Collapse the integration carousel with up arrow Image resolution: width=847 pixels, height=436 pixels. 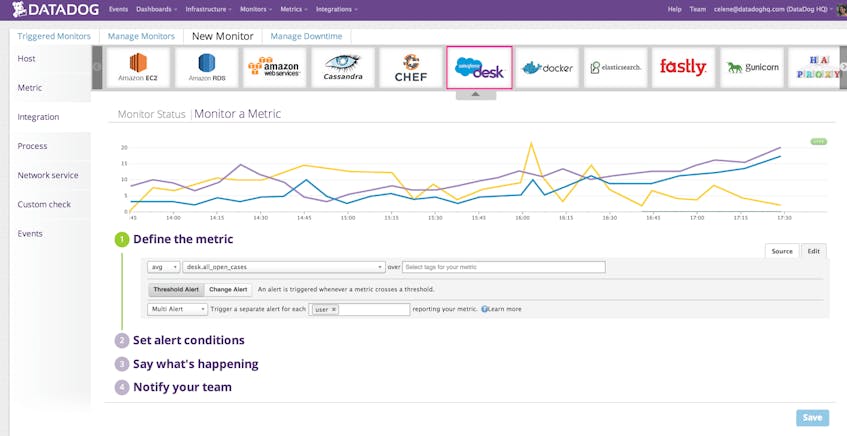click(x=476, y=95)
